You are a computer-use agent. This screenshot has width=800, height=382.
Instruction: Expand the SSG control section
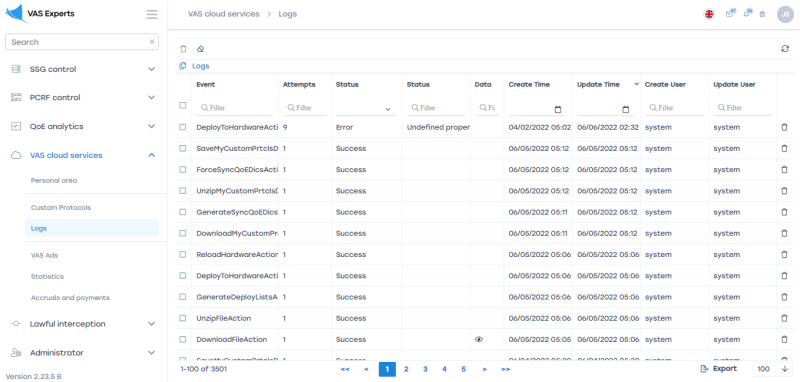pos(83,69)
